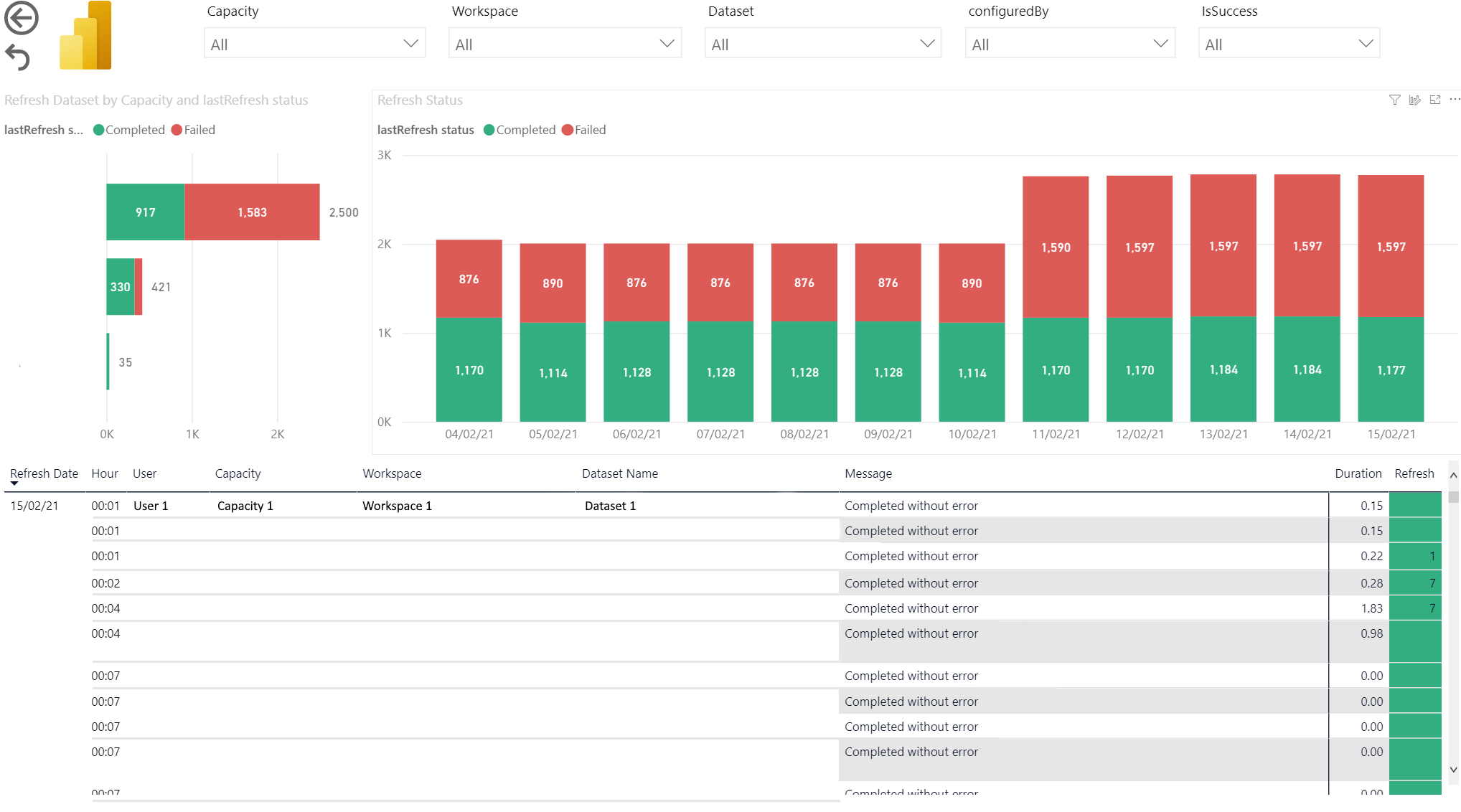Select the 917 completed bar segment
Image resolution: width=1461 pixels, height=812 pixels.
(x=146, y=212)
